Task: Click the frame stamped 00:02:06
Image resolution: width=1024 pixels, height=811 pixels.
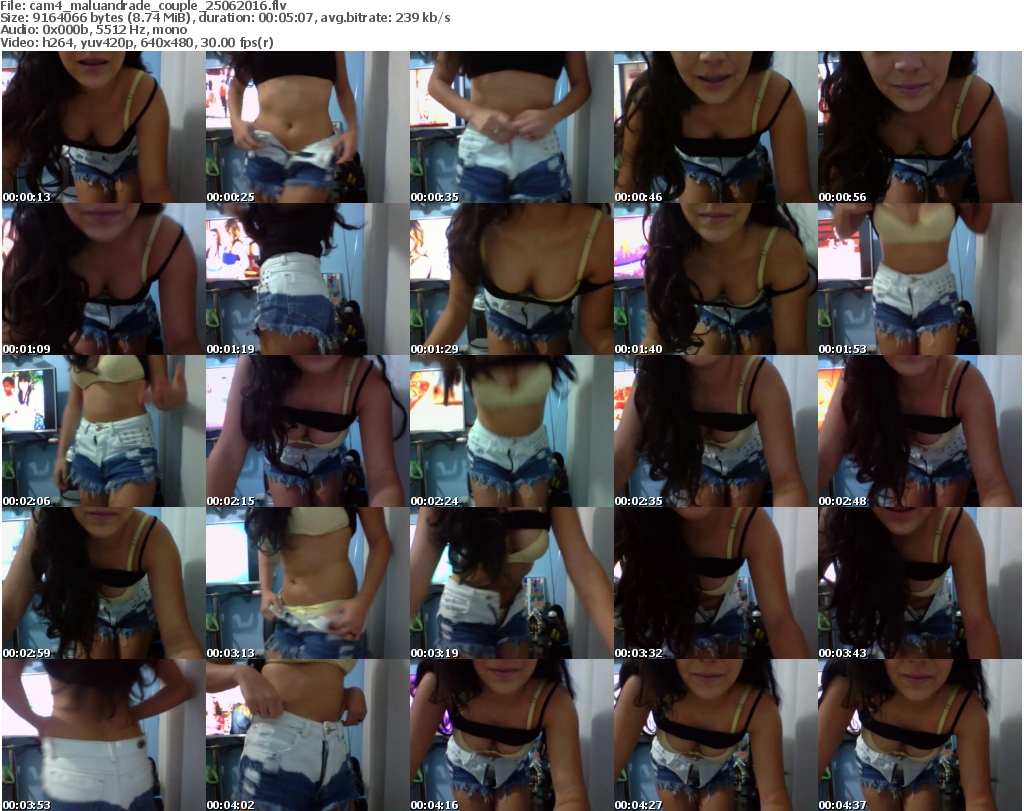Action: click(x=103, y=432)
